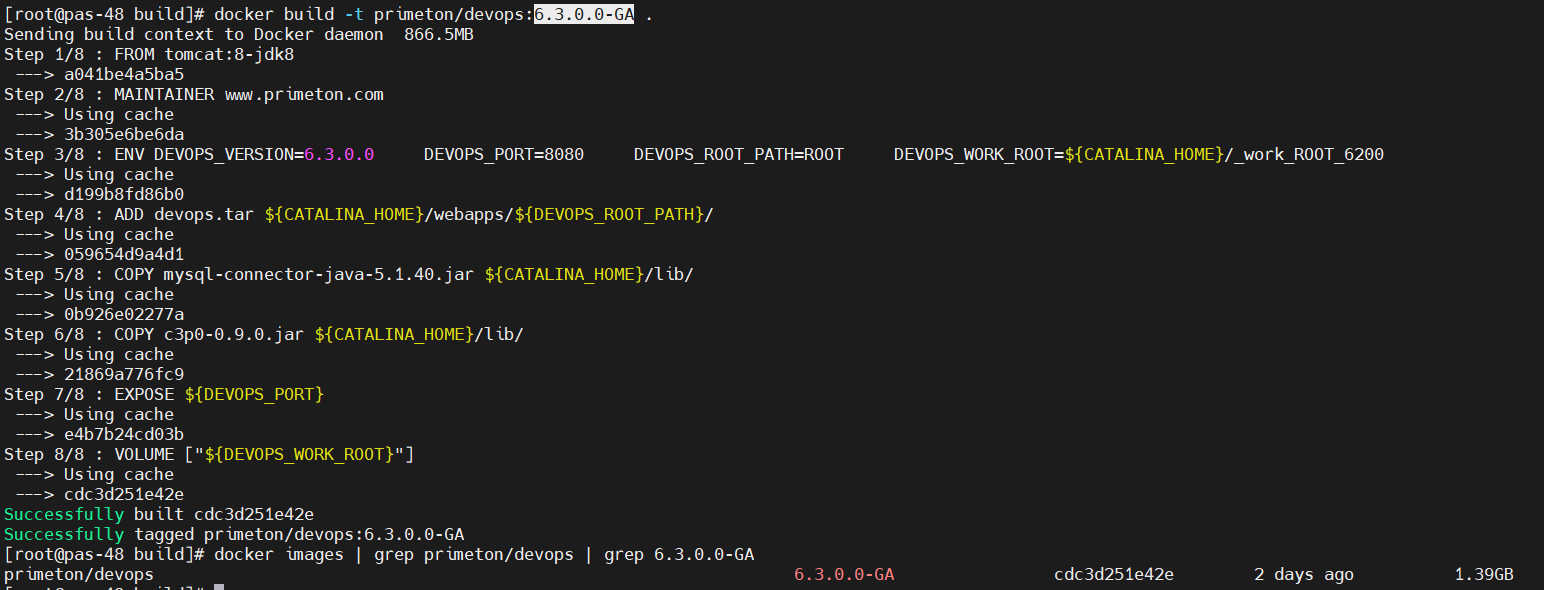Click layer ID 3b305e6be6da
Viewport: 1544px width, 590px height.
(124, 134)
